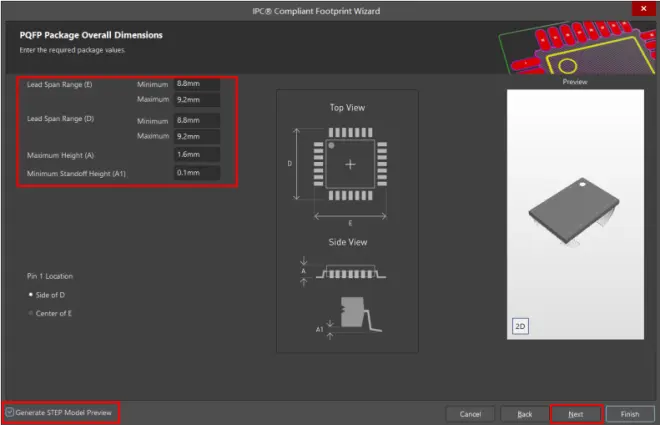The height and width of the screenshot is (425, 660).
Task: Click the 'Maximum Height (A)' label
Action: 60,155
